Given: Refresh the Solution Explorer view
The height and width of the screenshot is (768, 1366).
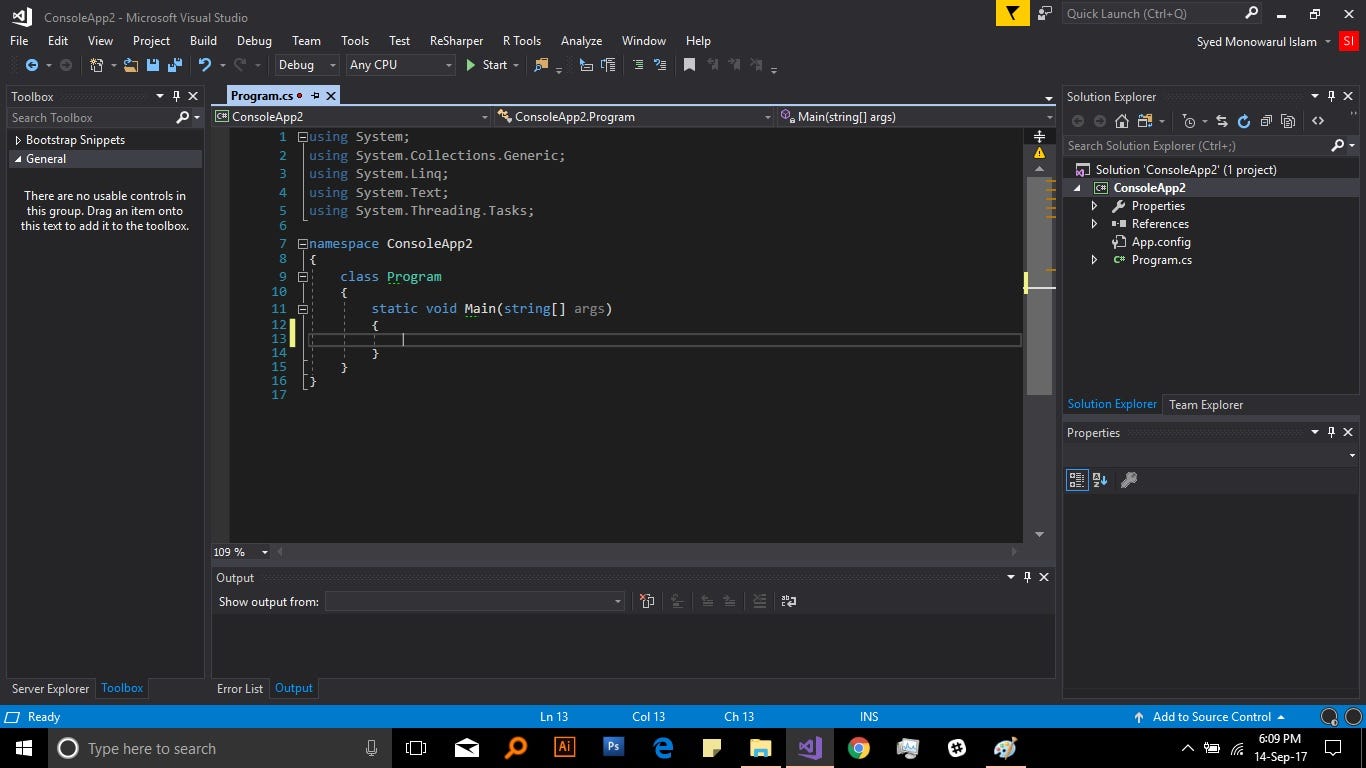Looking at the screenshot, I should click(1244, 121).
